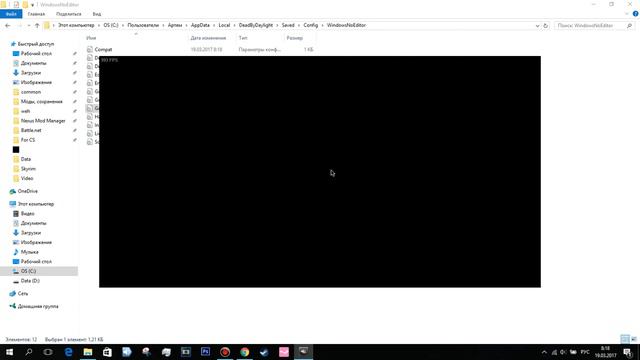The height and width of the screenshot is (360, 640).
Task: Select the Compat file
Action: [103, 49]
